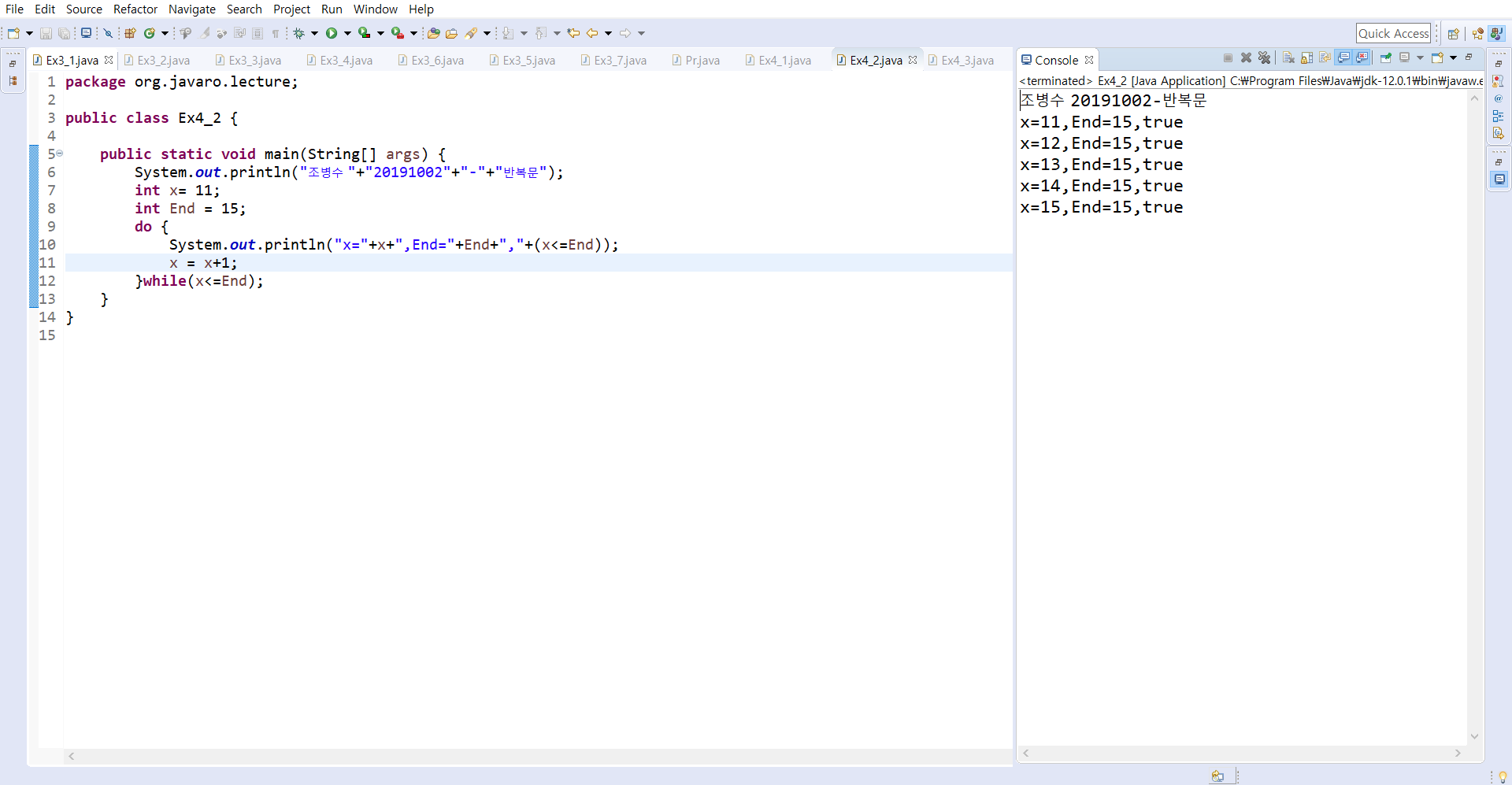The width and height of the screenshot is (1512, 785).
Task: Toggle Show Console on standard error
Action: pos(1362,57)
